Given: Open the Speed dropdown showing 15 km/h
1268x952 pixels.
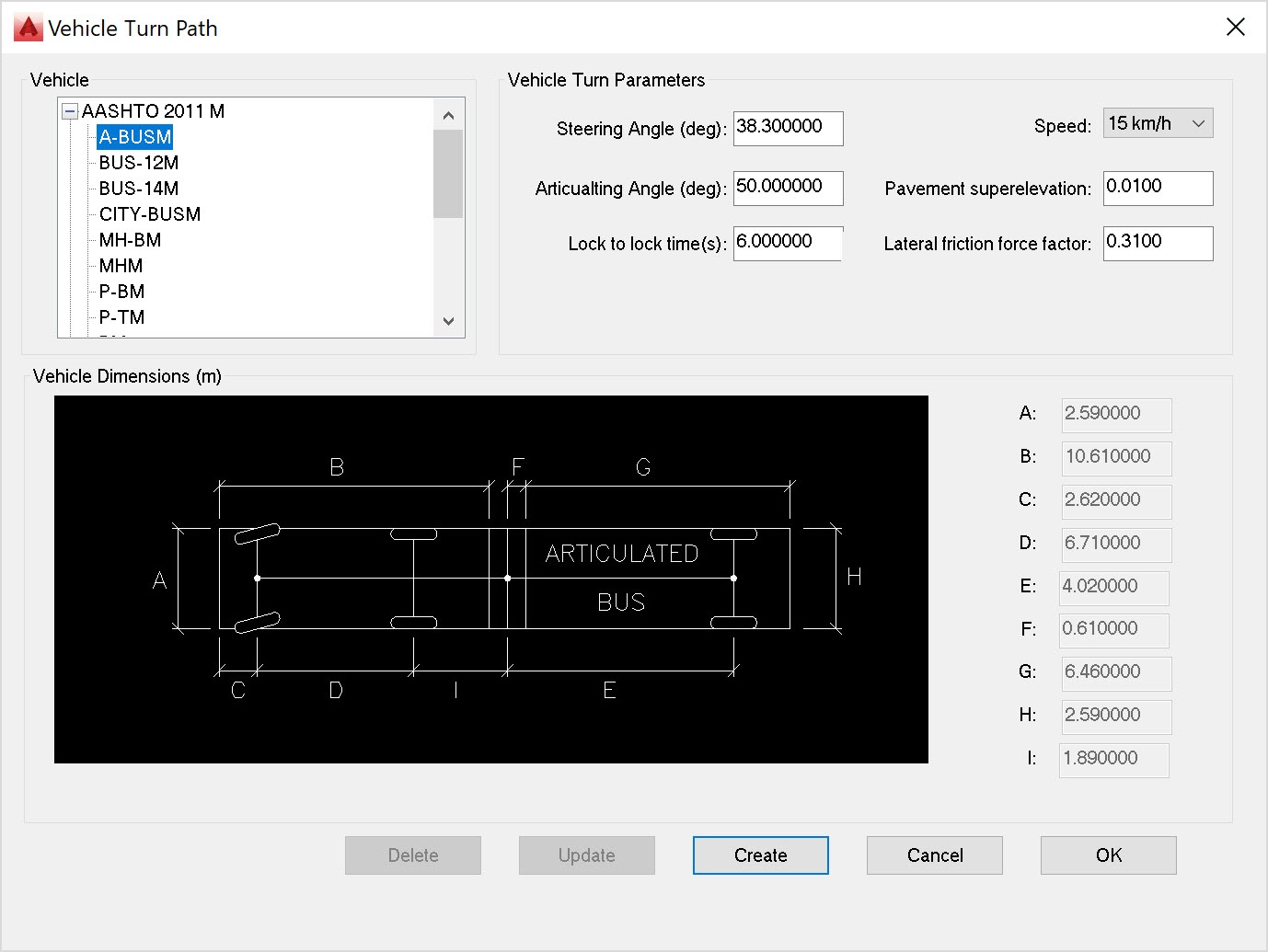Looking at the screenshot, I should (x=1158, y=123).
